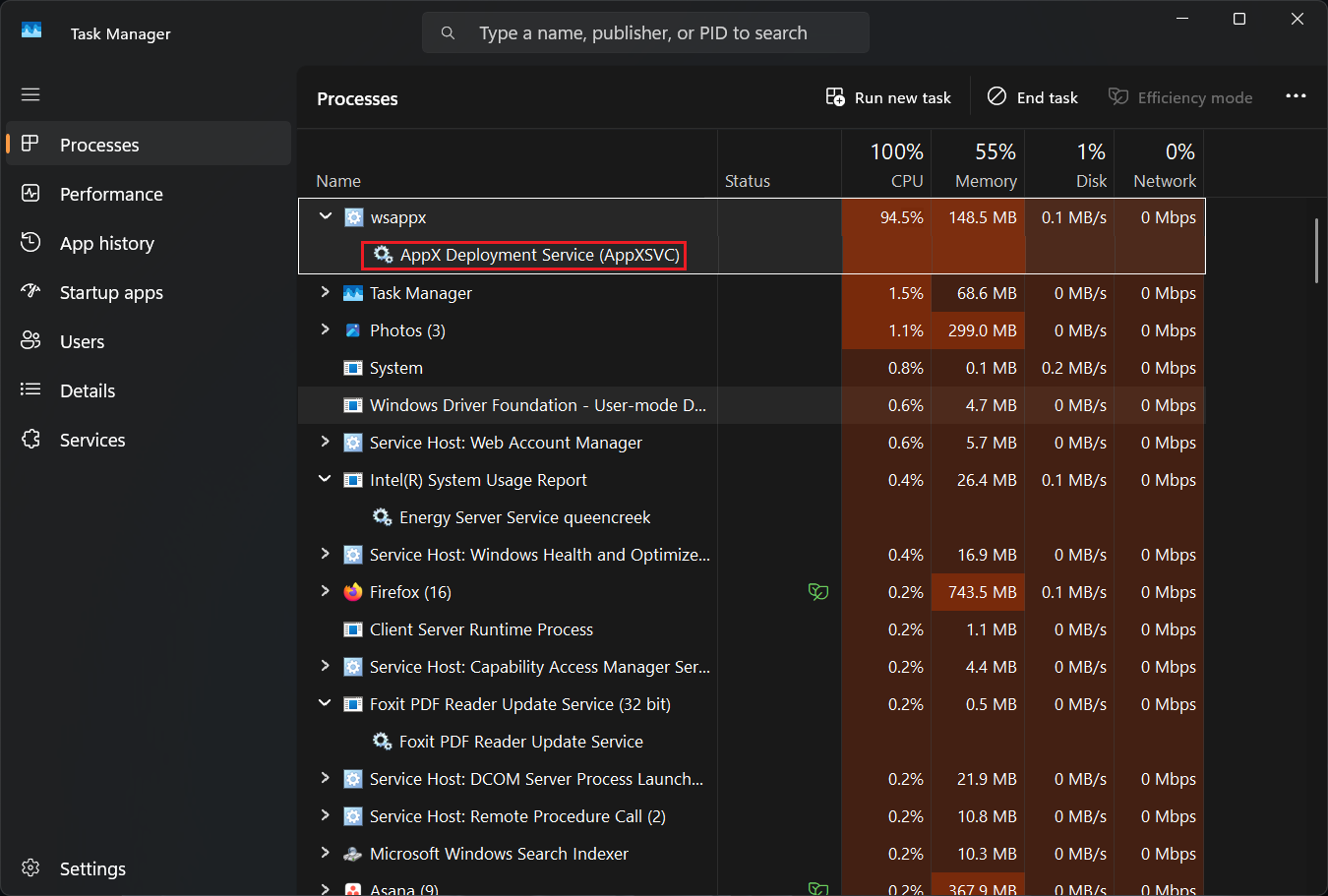This screenshot has width=1328, height=896.
Task: Click Run new task button
Action: (889, 97)
